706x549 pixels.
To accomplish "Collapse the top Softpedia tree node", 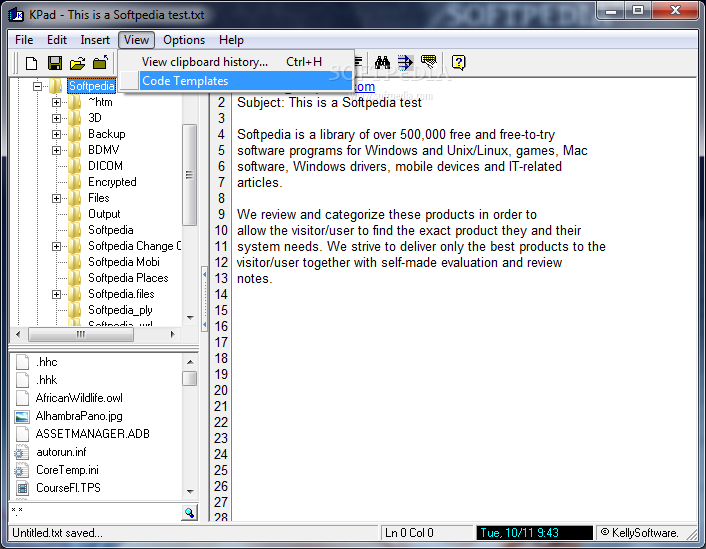I will pos(38,86).
